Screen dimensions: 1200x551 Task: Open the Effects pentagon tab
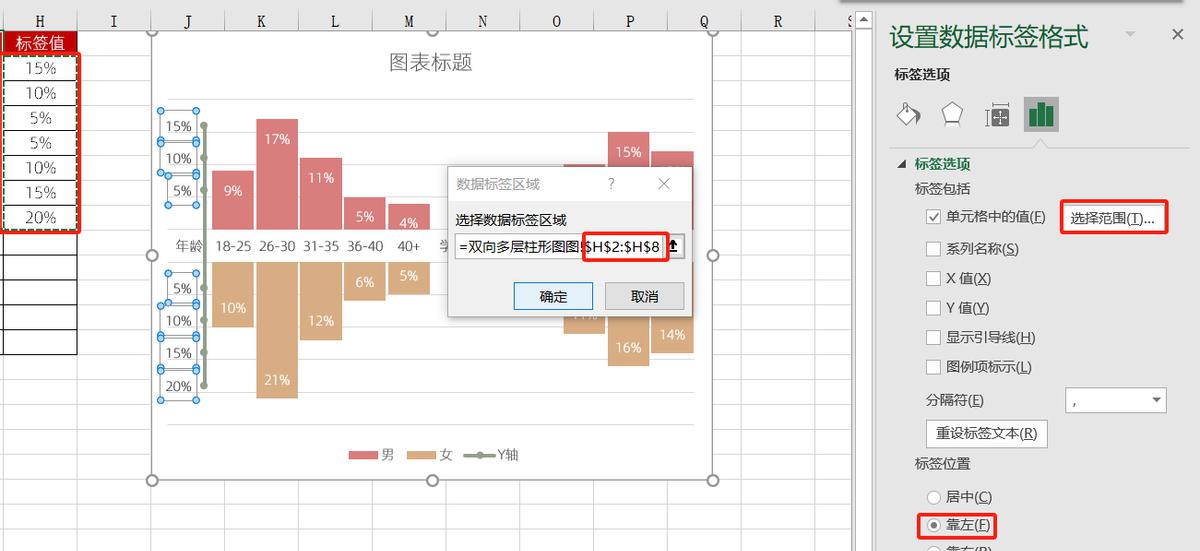coord(952,115)
